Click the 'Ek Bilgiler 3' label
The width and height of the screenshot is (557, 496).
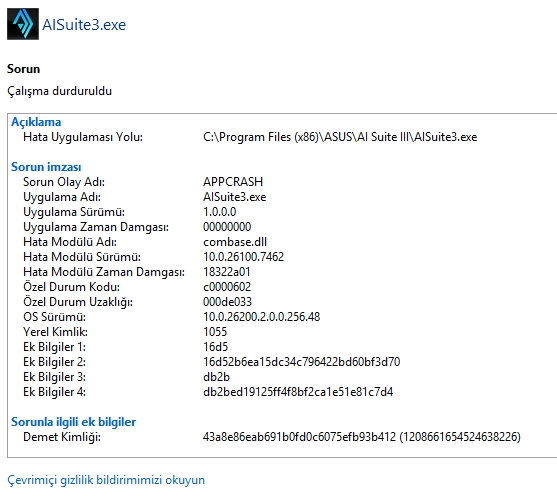click(54, 377)
